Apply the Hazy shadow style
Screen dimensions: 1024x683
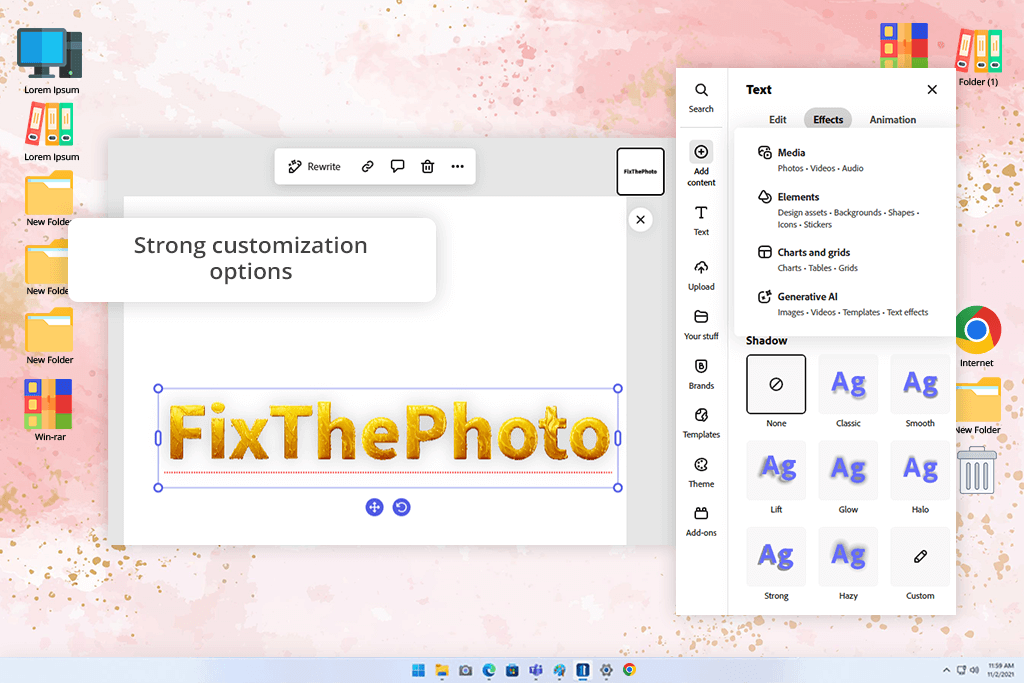[x=848, y=556]
